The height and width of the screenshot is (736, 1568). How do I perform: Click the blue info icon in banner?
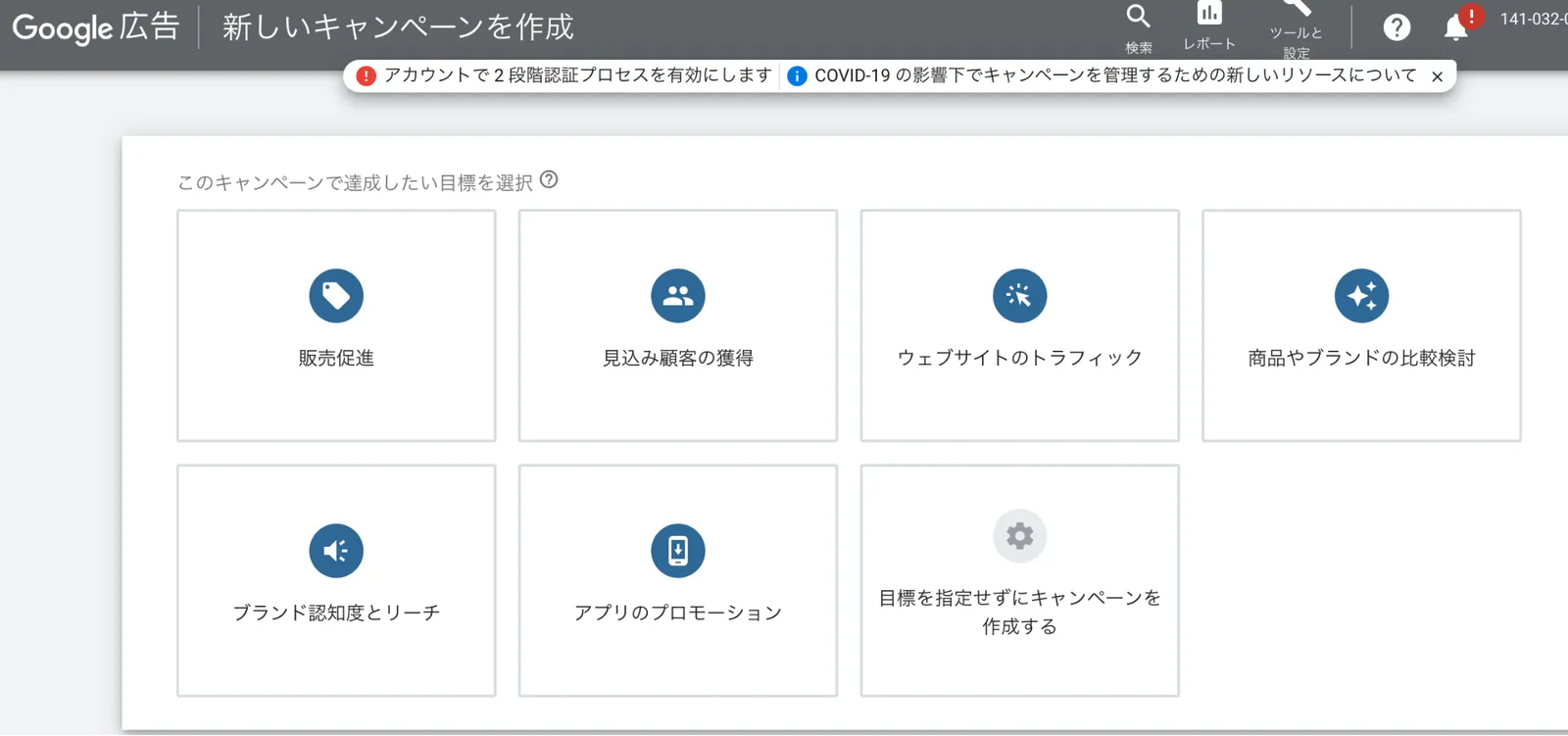(798, 76)
